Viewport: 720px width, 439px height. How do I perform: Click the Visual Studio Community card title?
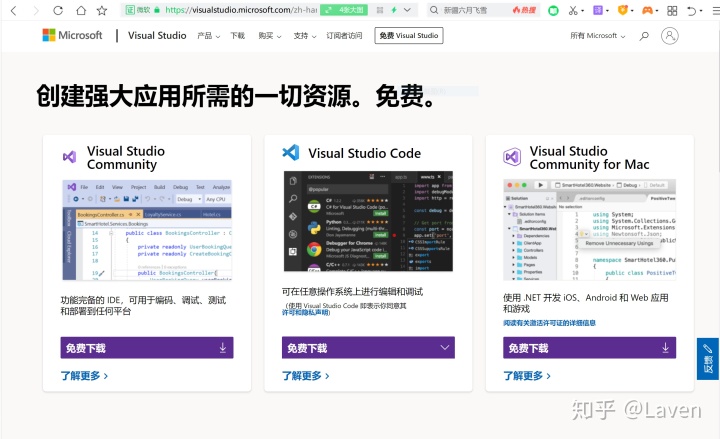125,158
